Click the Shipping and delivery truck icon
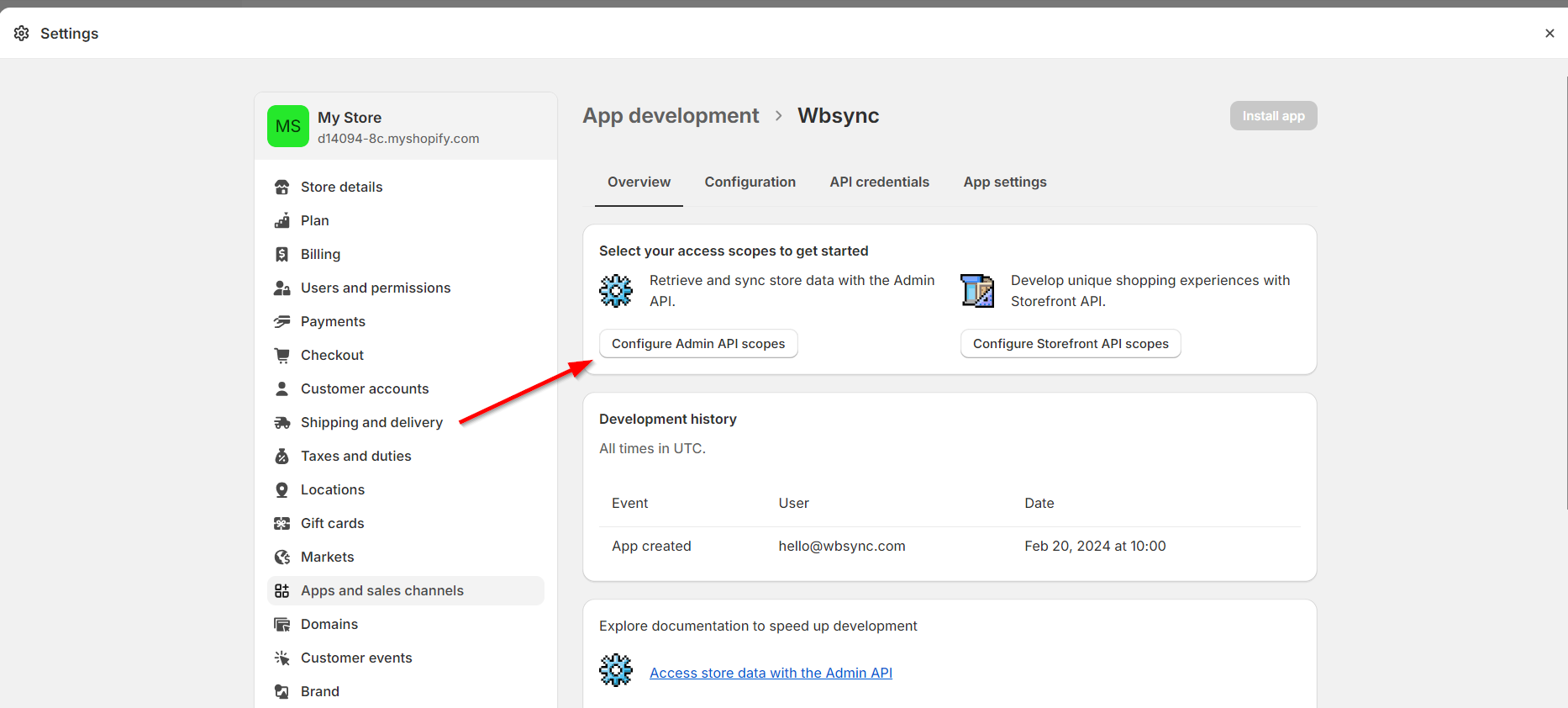1568x708 pixels. pyautogui.click(x=282, y=422)
